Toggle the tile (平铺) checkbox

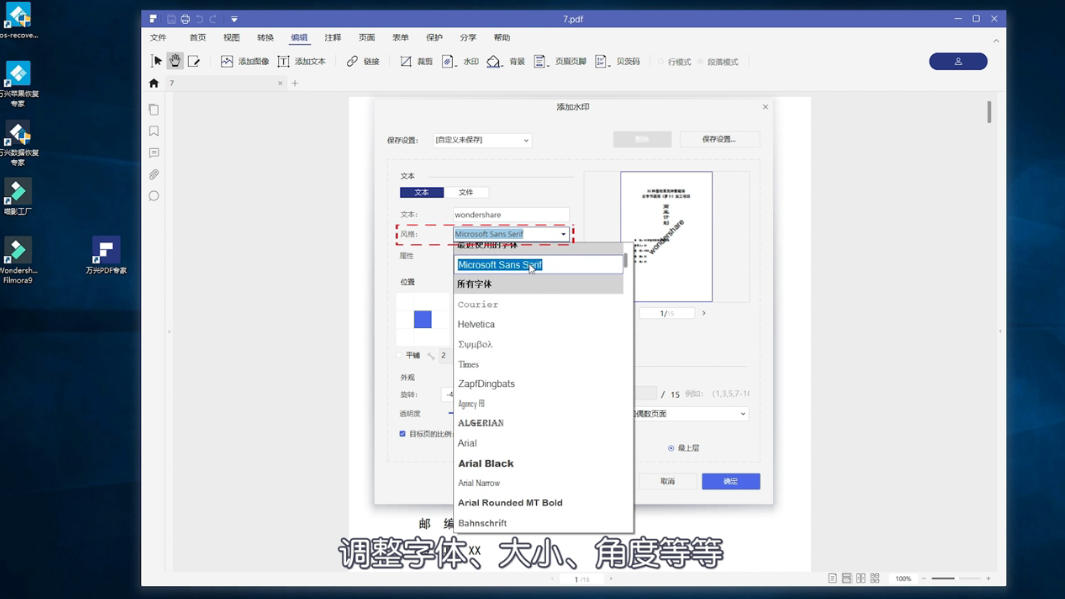(399, 355)
